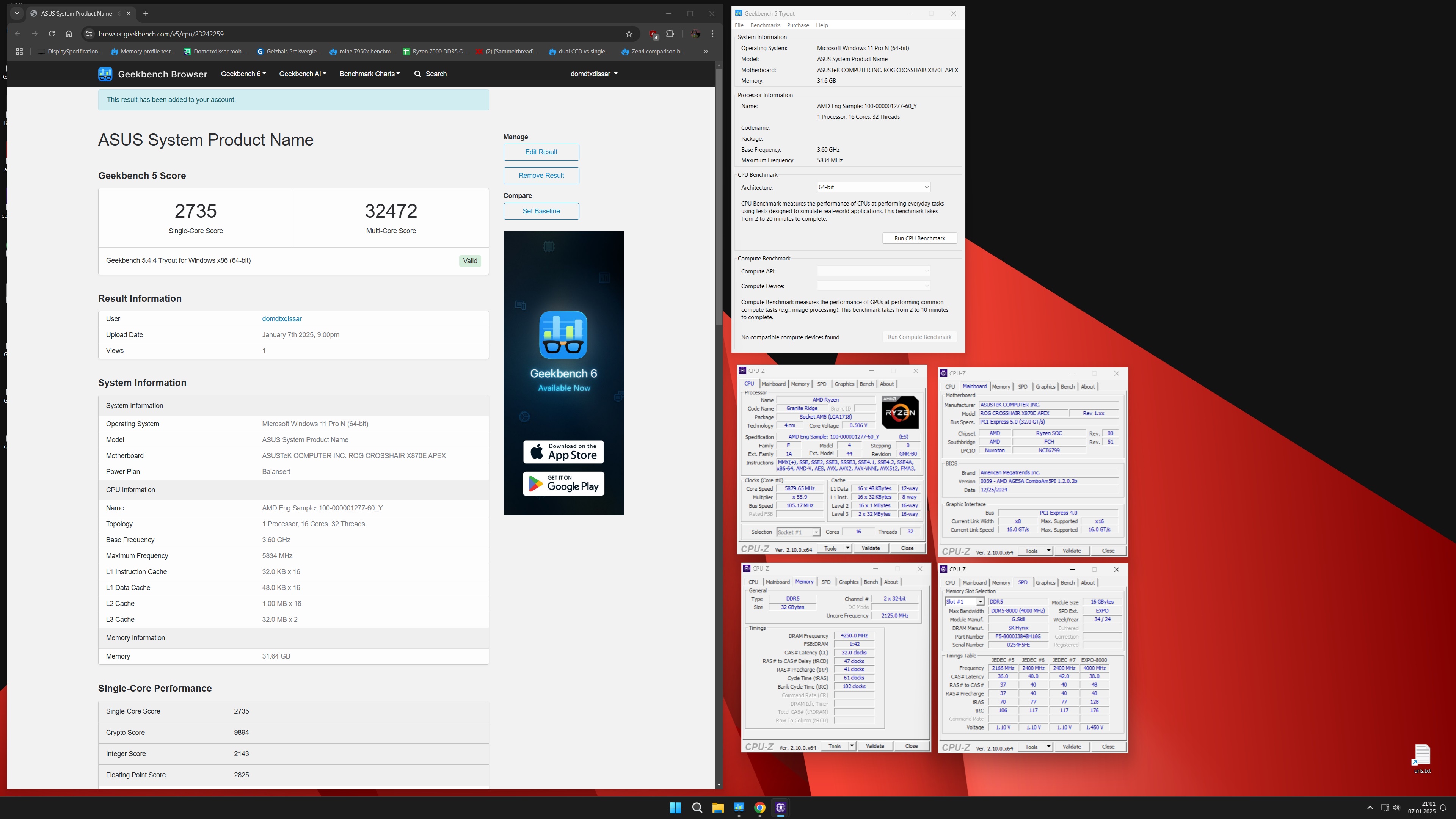Click Validate in CPU-Z motherboard window

tap(1072, 551)
